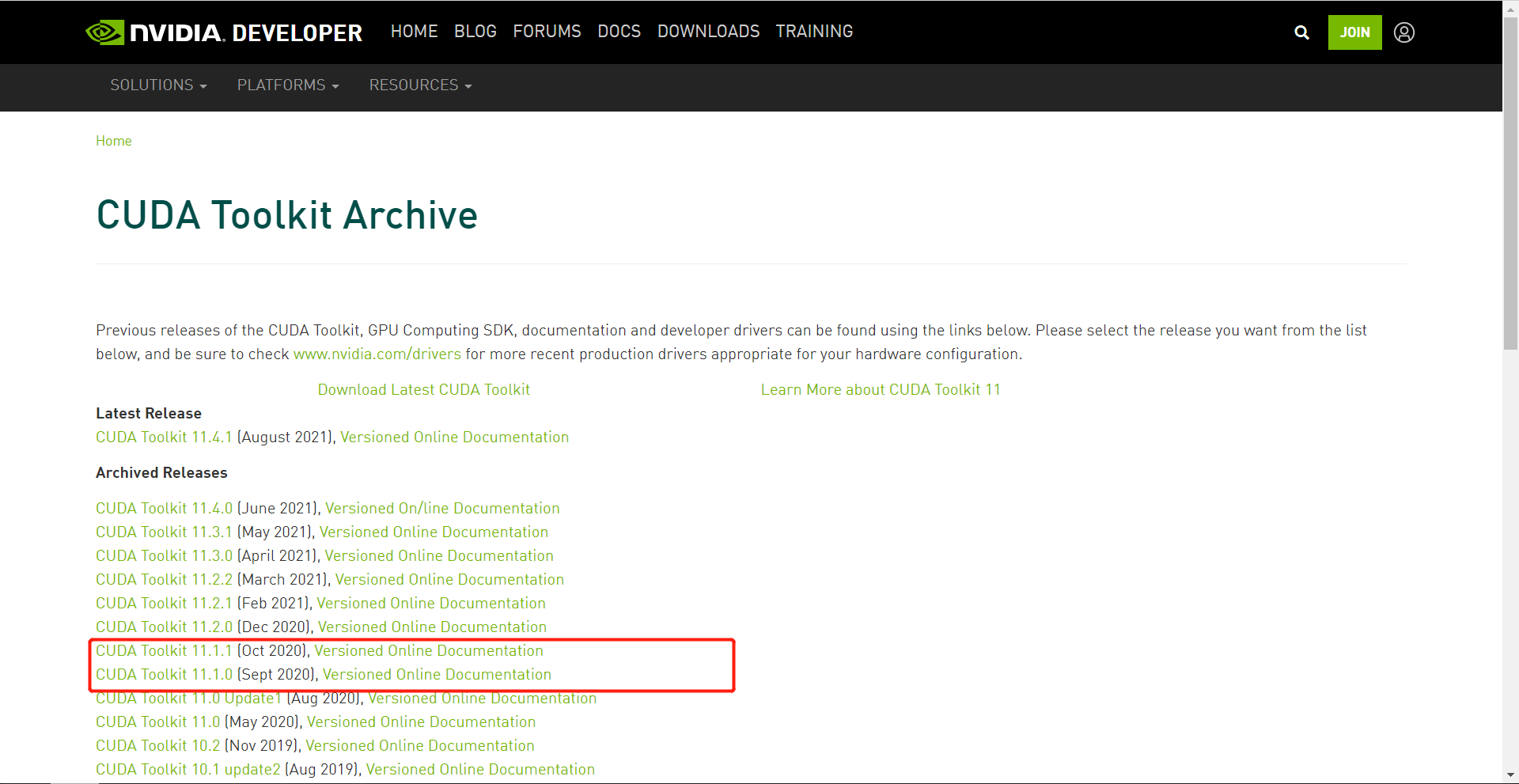The width and height of the screenshot is (1519, 784).
Task: Open CUDA Toolkit 11.2.2 link
Action: pos(164,580)
